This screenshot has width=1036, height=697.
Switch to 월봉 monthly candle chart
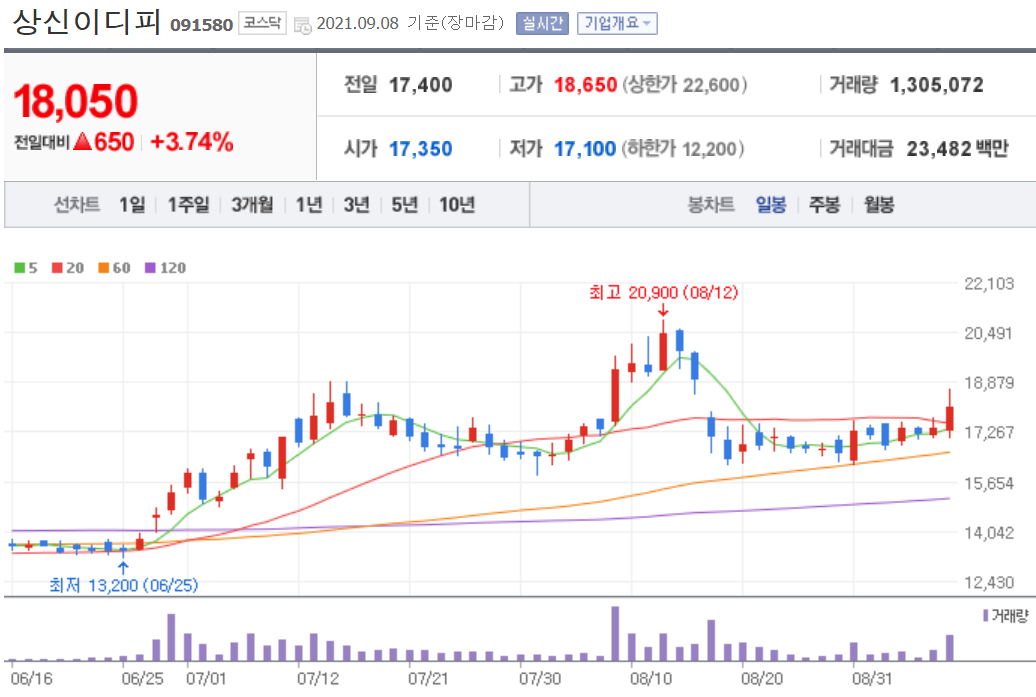[879, 205]
